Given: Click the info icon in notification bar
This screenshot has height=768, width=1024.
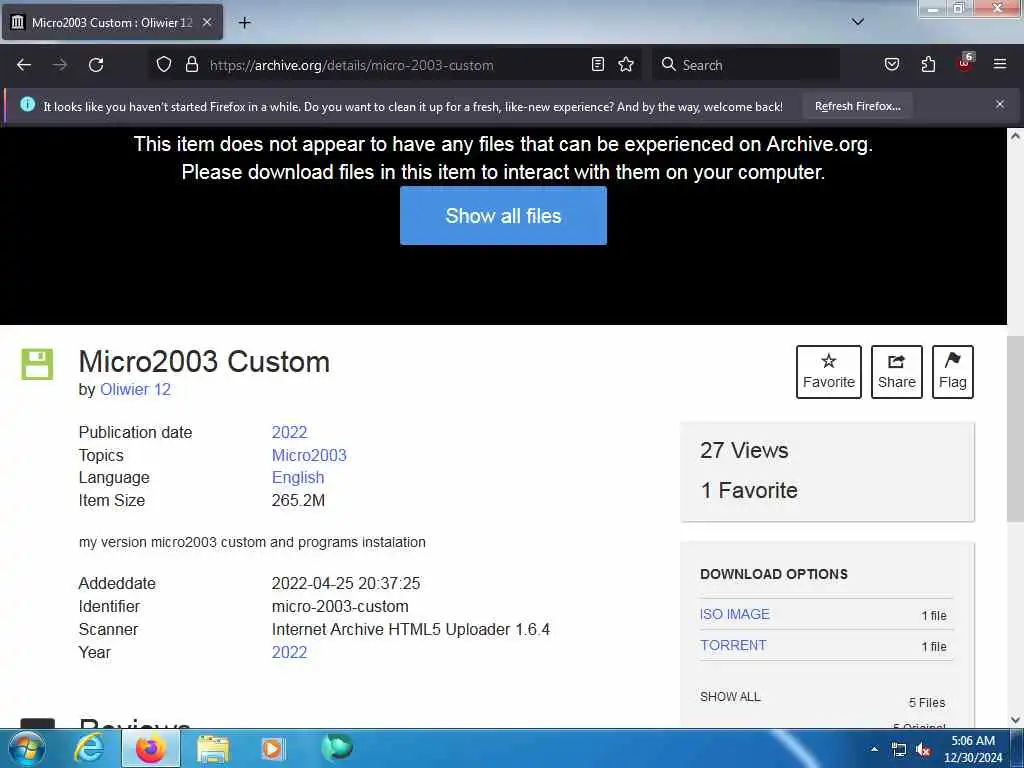Looking at the screenshot, I should 27,104.
